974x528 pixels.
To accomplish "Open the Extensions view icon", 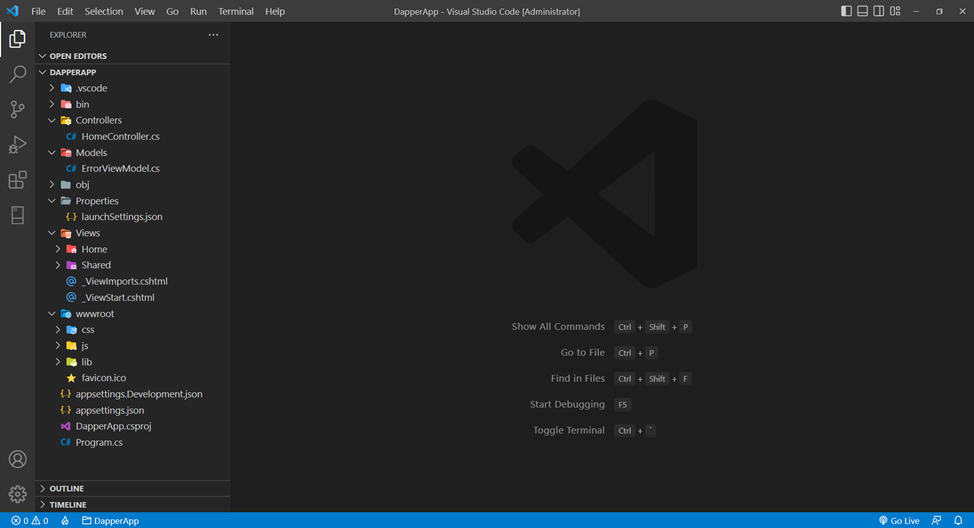I will coord(17,180).
